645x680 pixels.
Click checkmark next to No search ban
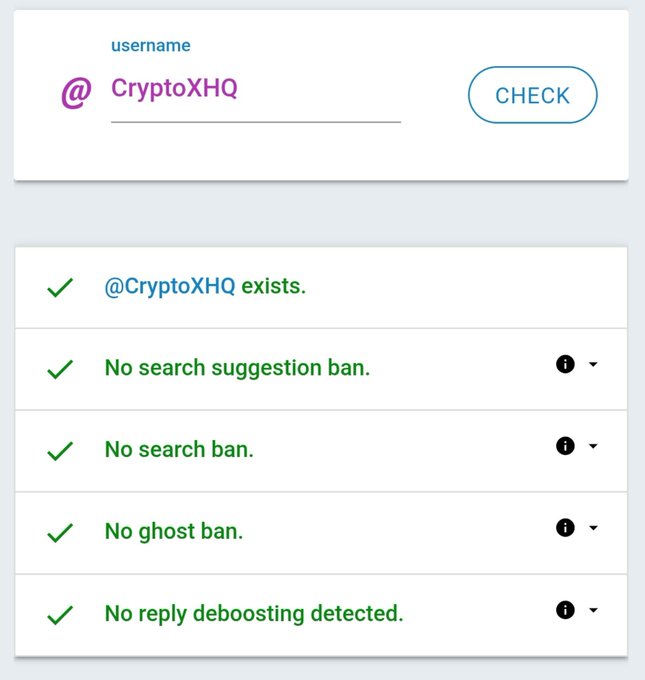pos(60,451)
